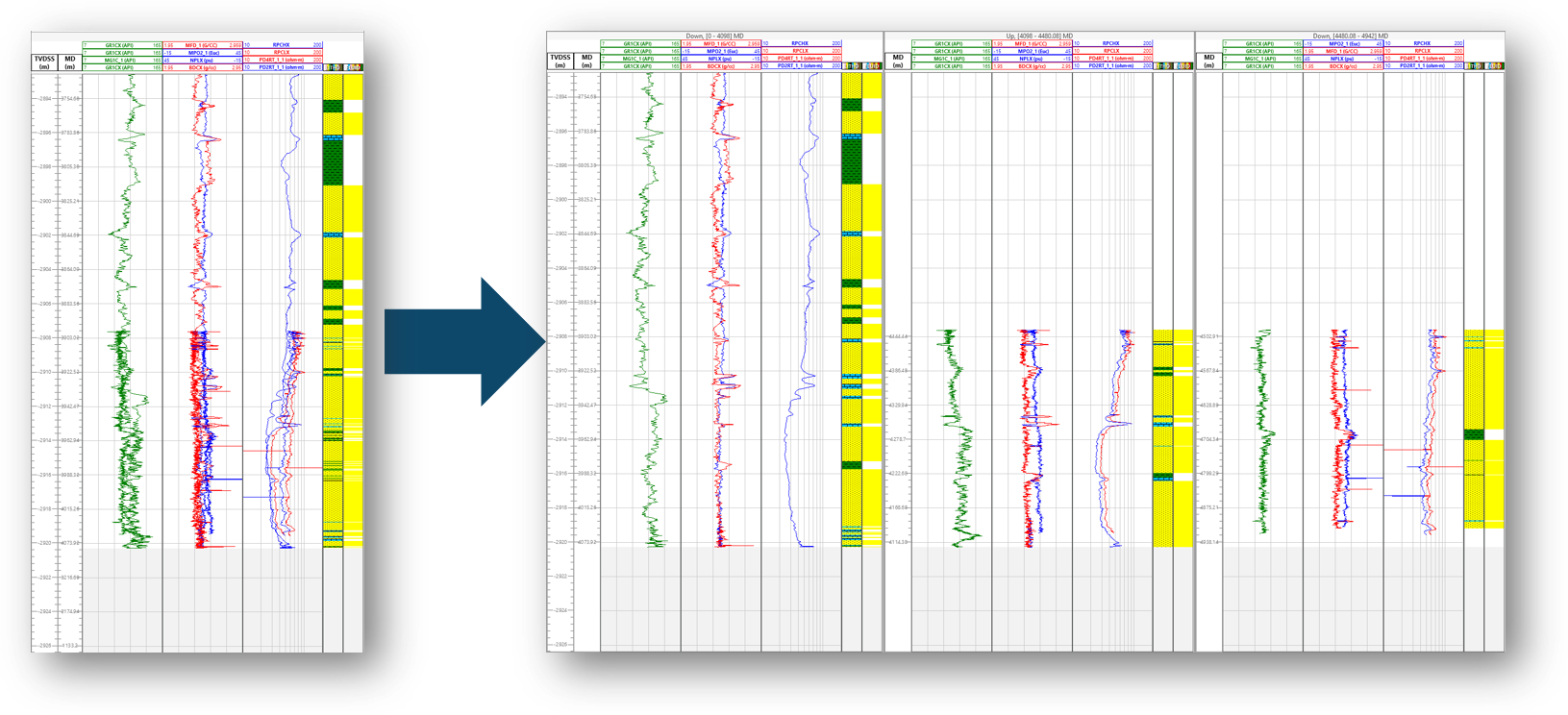Select MFD_1 (G/CC) header in the Up section
The height and width of the screenshot is (715, 1568).
[1032, 43]
